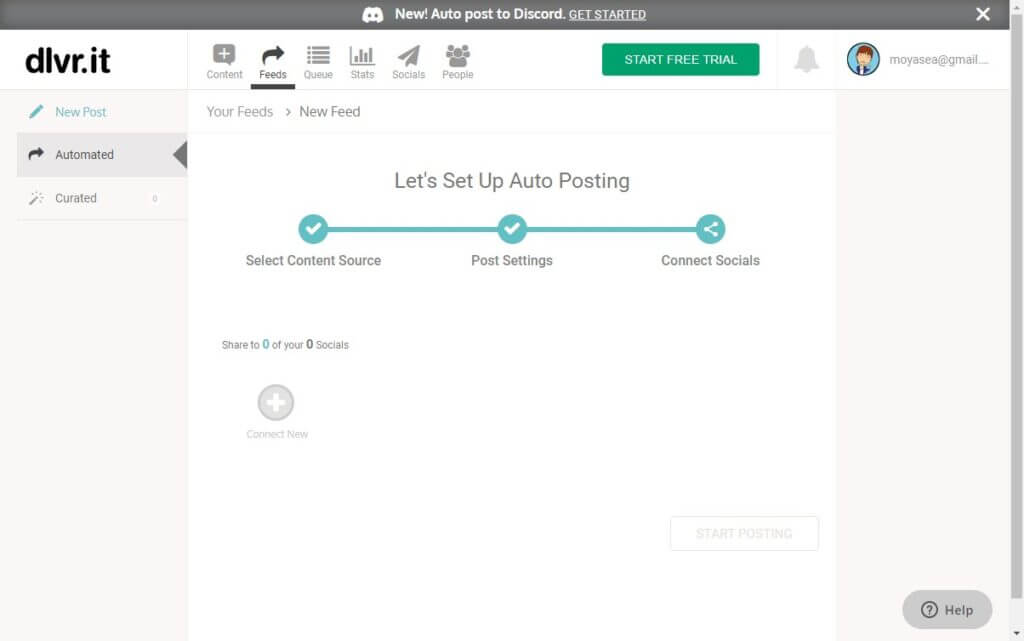Open the Queue list icon
The image size is (1024, 641).
[x=318, y=56]
